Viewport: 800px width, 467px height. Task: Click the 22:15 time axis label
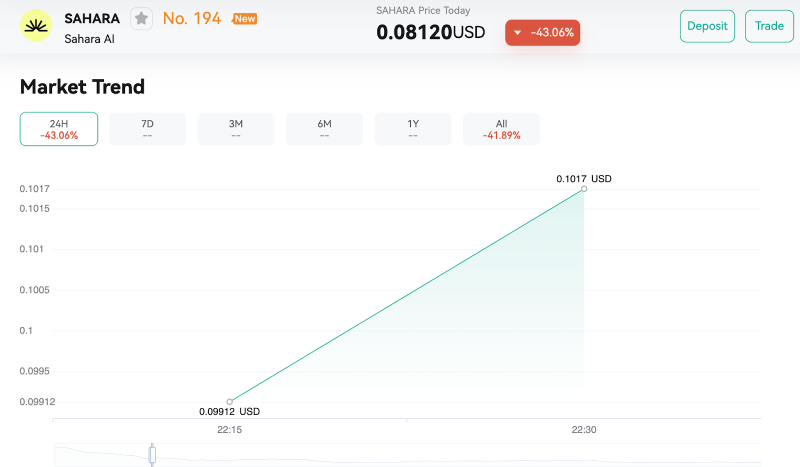pos(230,429)
